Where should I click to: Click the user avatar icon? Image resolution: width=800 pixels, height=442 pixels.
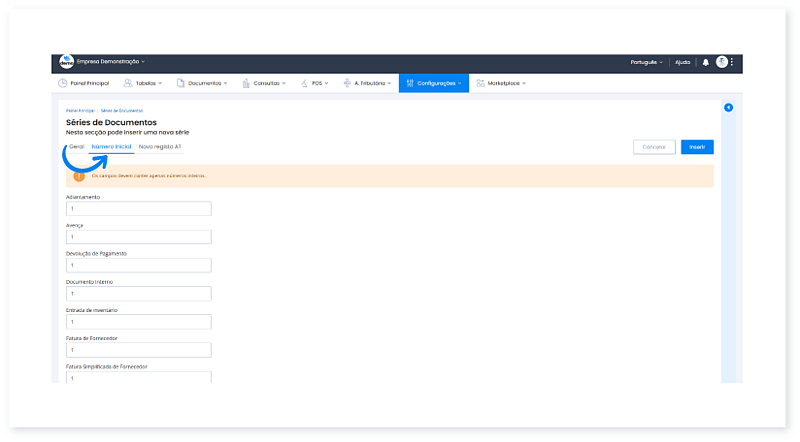(721, 62)
